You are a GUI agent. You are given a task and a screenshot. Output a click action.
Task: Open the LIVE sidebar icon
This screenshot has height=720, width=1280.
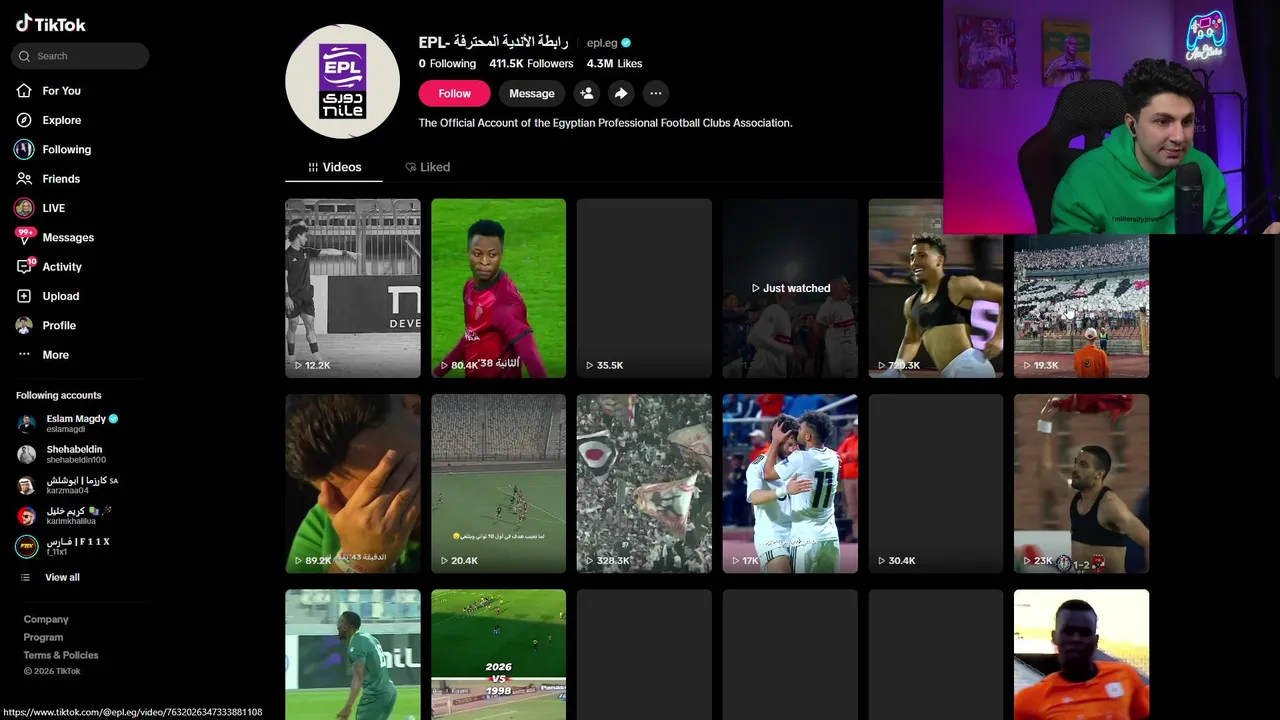click(24, 208)
